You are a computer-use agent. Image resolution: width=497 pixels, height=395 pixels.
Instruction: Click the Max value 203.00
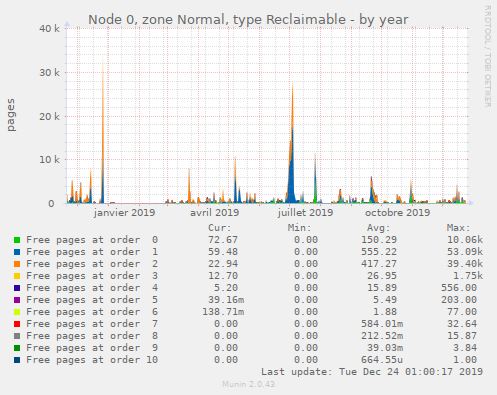(459, 300)
